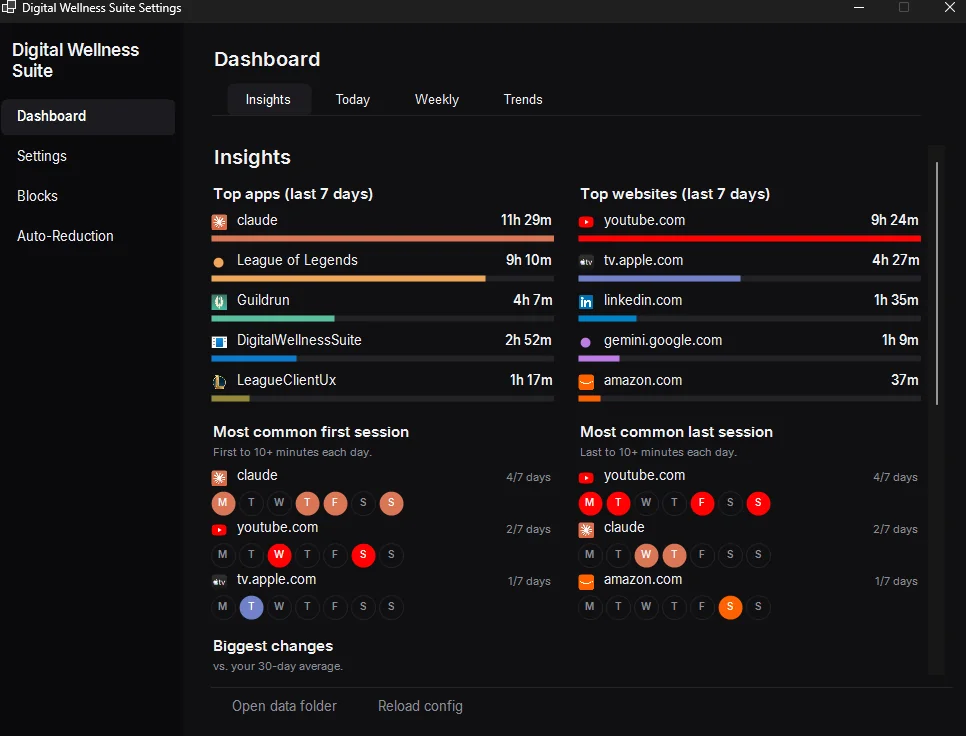Click the 9h 24m youtube.com time
The image size is (966, 736).
click(895, 220)
